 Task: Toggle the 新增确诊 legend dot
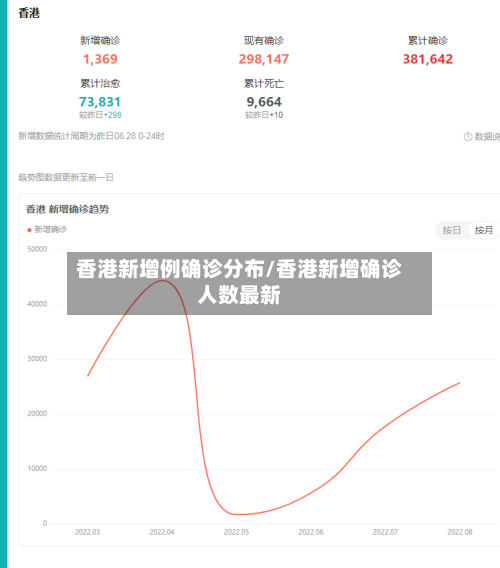click(29, 230)
